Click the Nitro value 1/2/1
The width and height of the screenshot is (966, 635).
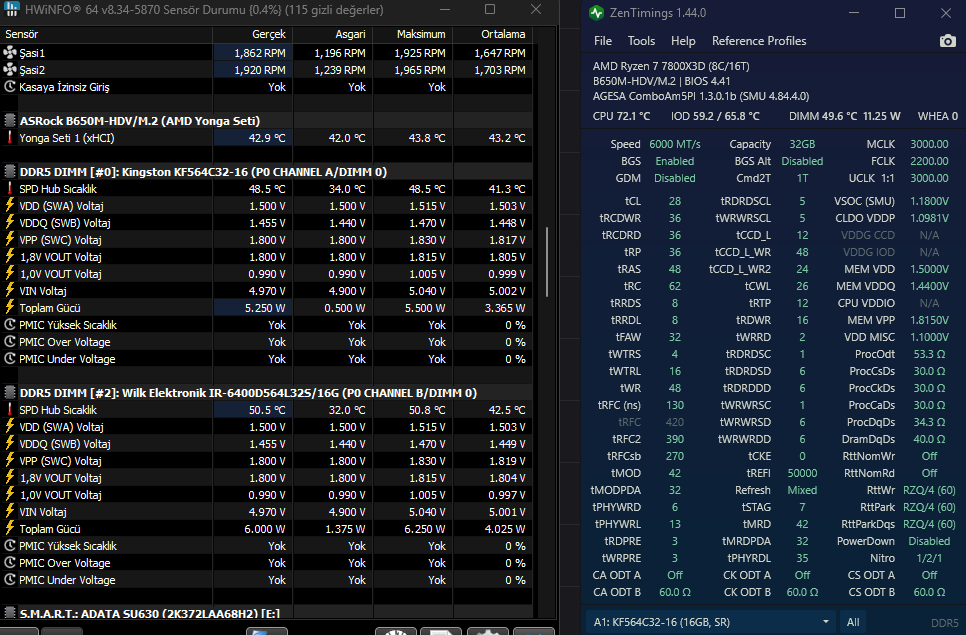pyautogui.click(x=929, y=558)
